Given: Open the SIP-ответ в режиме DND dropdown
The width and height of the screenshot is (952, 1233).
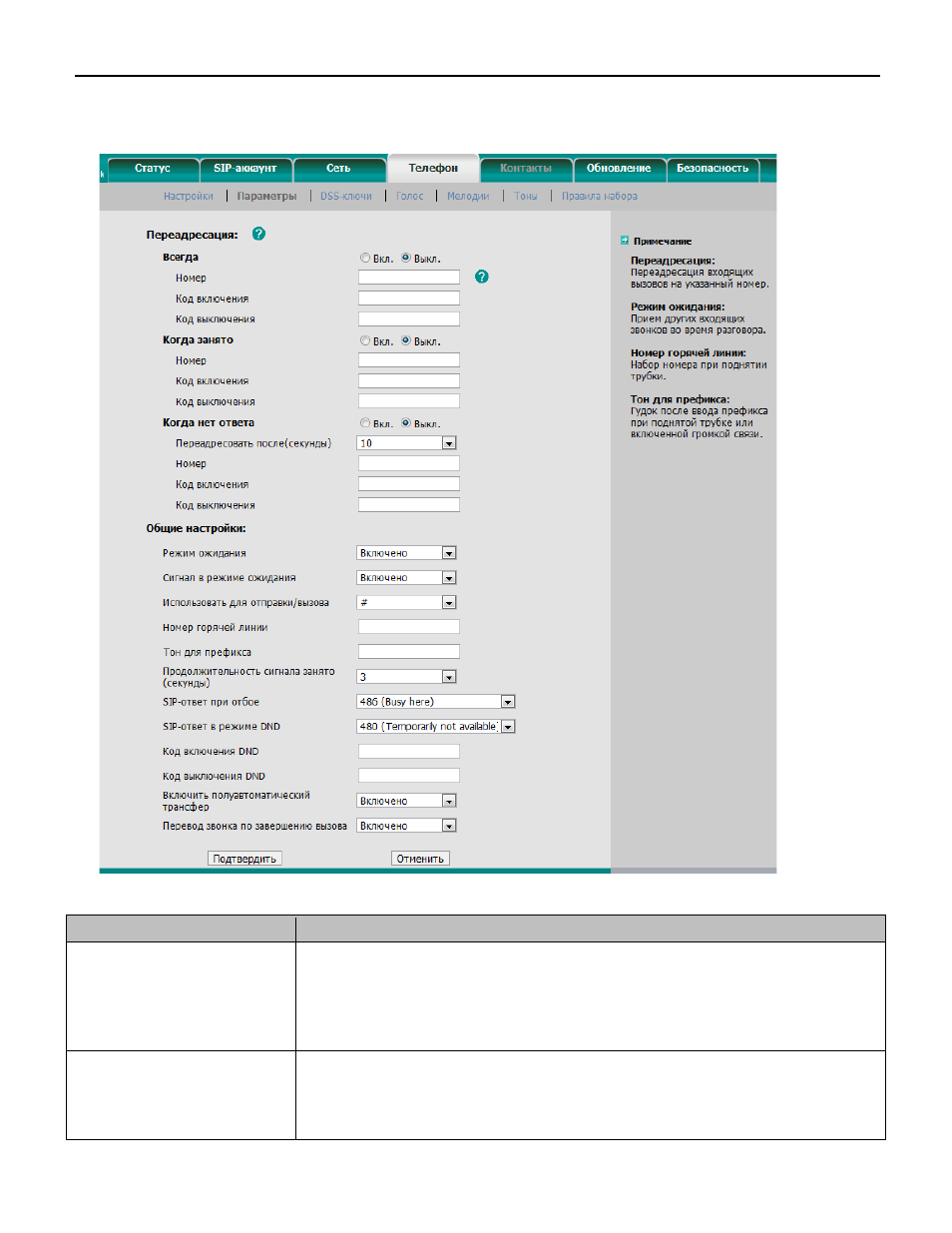Looking at the screenshot, I should click(x=436, y=727).
